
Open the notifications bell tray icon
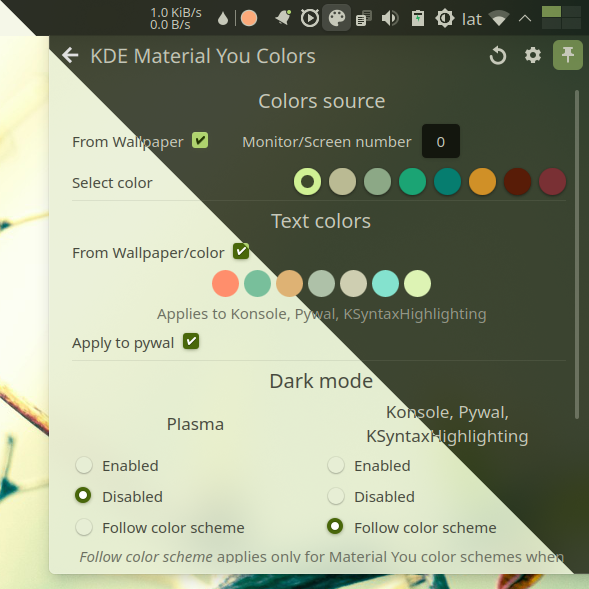point(283,18)
